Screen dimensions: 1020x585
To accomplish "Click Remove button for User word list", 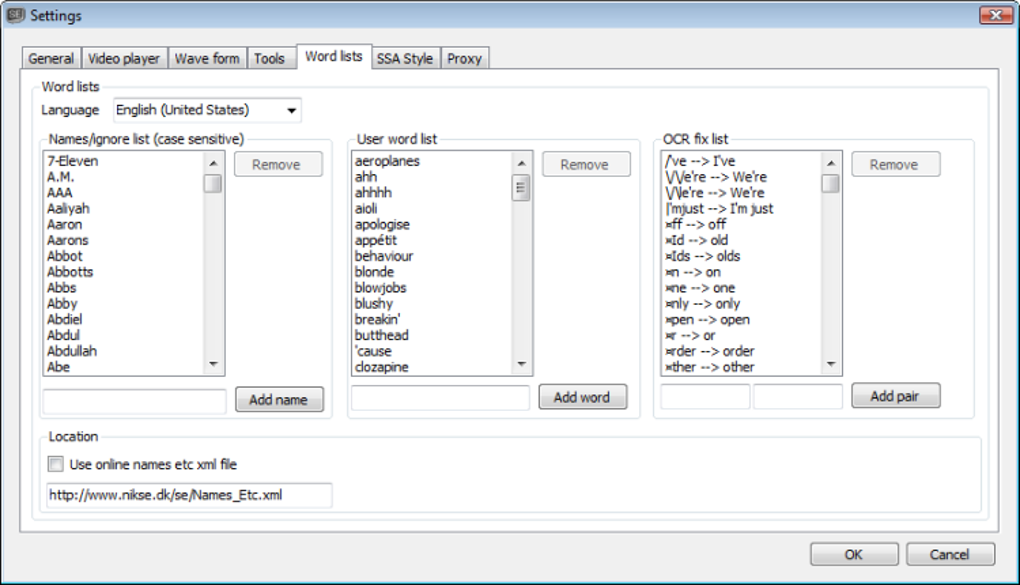I will click(x=585, y=165).
